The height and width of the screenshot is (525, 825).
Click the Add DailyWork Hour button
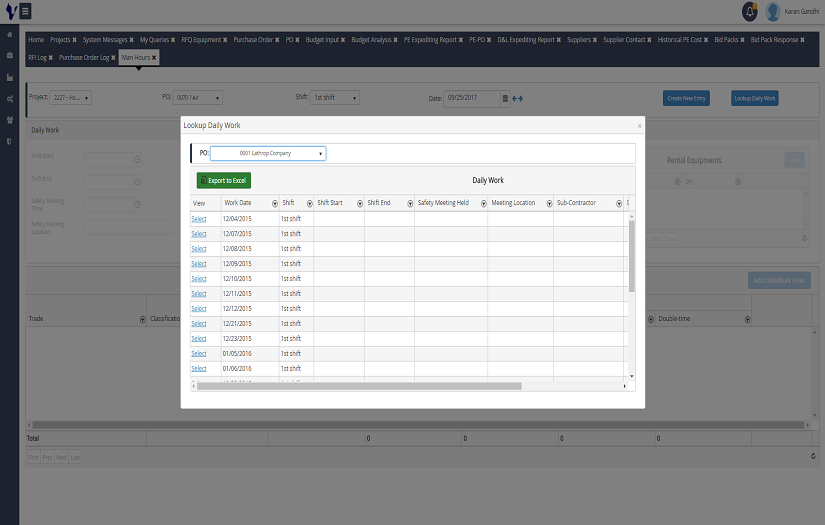point(779,280)
